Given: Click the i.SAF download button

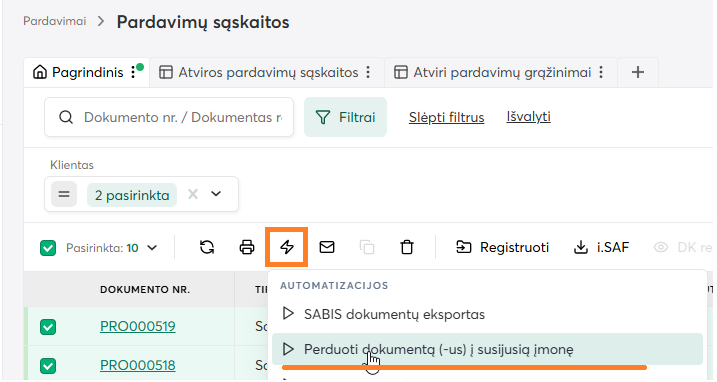Looking at the screenshot, I should [601, 247].
